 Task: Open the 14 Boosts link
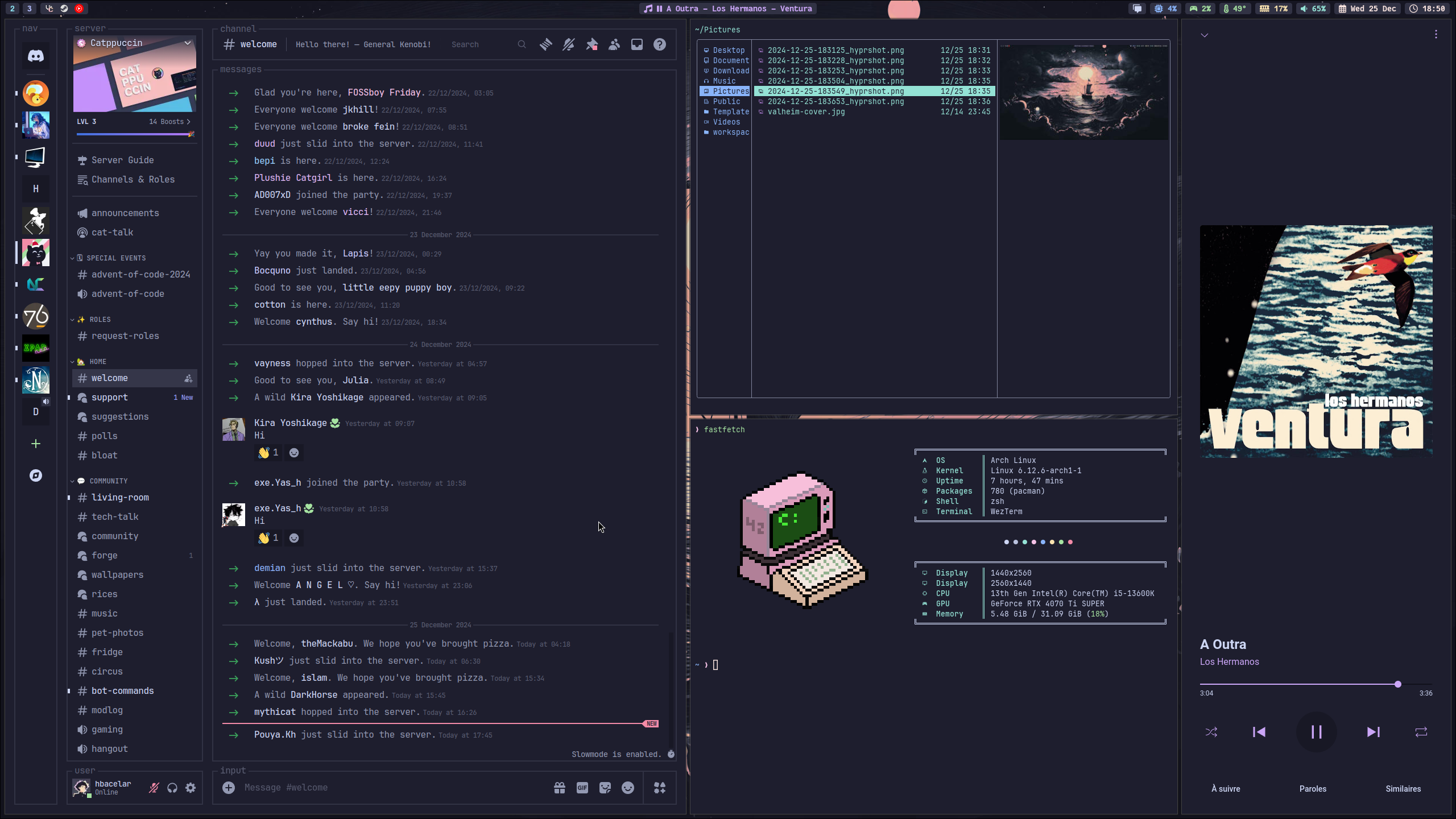pos(169,122)
